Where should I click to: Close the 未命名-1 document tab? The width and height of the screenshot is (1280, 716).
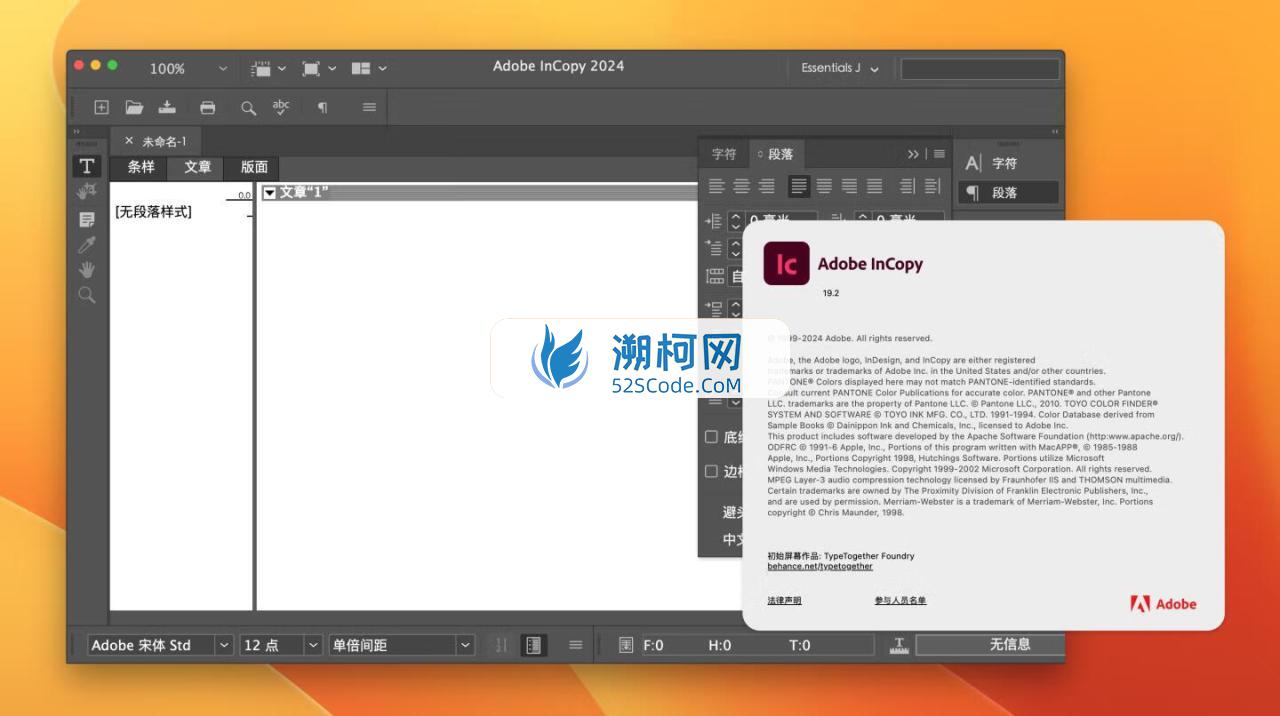pyautogui.click(x=129, y=141)
